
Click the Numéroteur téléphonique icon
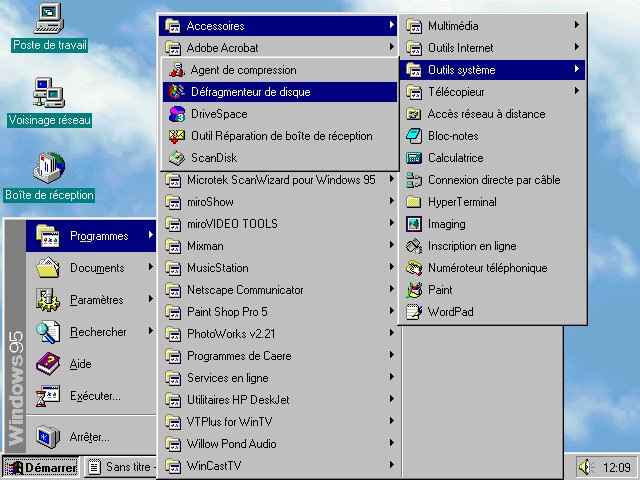coord(414,268)
